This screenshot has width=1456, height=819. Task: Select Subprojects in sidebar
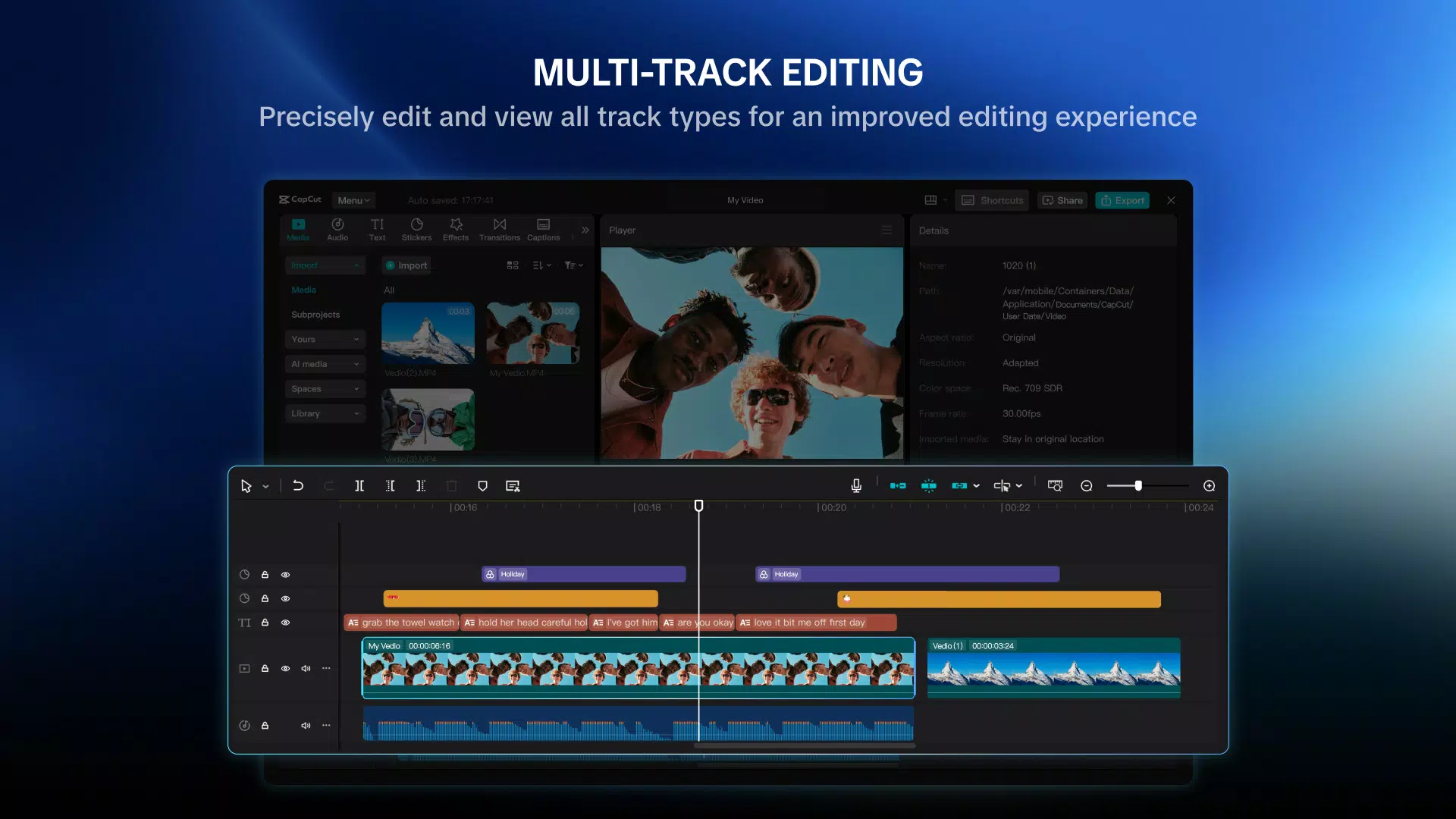(x=315, y=315)
